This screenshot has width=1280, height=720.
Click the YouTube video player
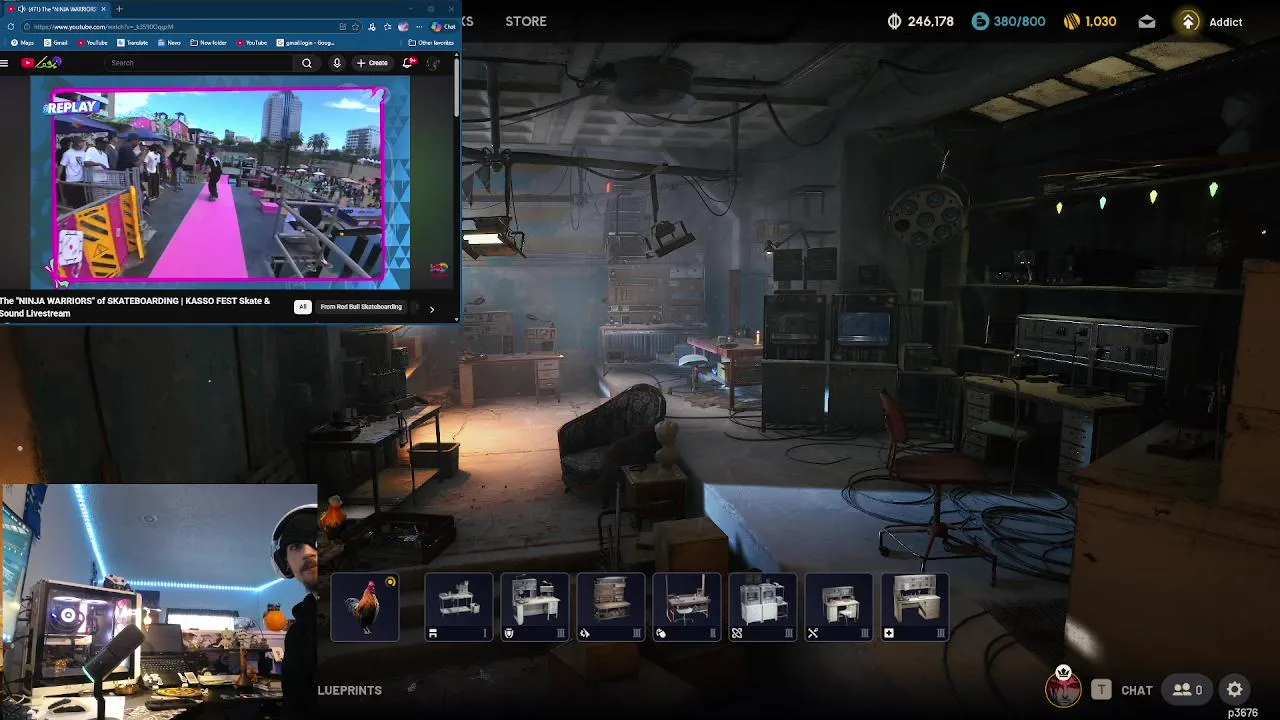tap(218, 184)
